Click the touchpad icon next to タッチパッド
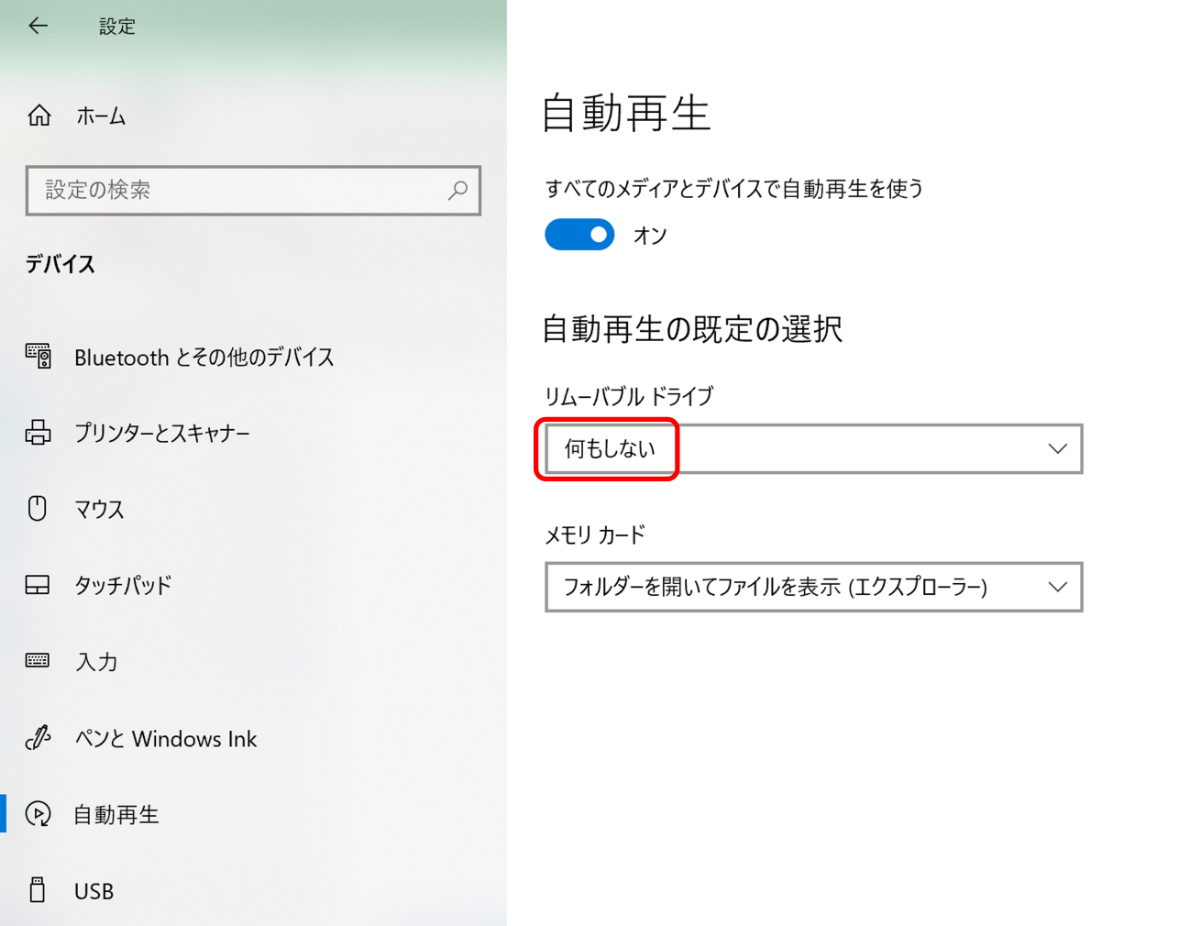Image resolution: width=1200 pixels, height=926 pixels. pyautogui.click(x=37, y=586)
